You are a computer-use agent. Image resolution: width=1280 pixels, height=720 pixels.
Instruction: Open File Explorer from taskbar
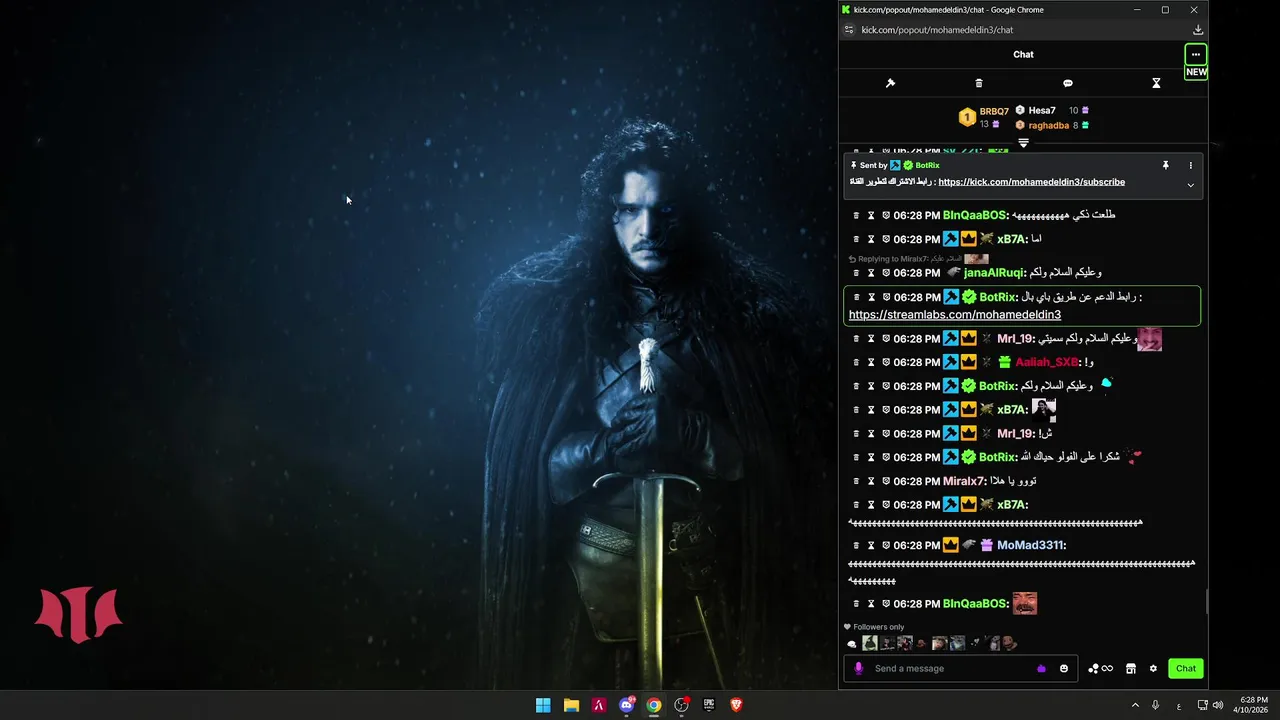pyautogui.click(x=571, y=705)
